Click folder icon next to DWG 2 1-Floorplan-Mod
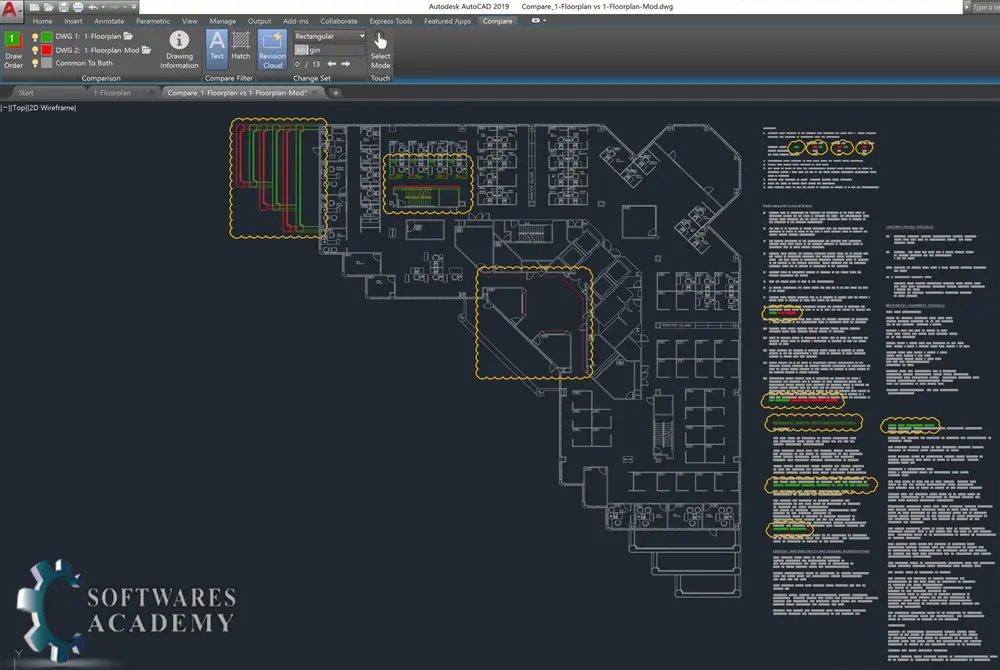The image size is (1000, 670). 147,50
